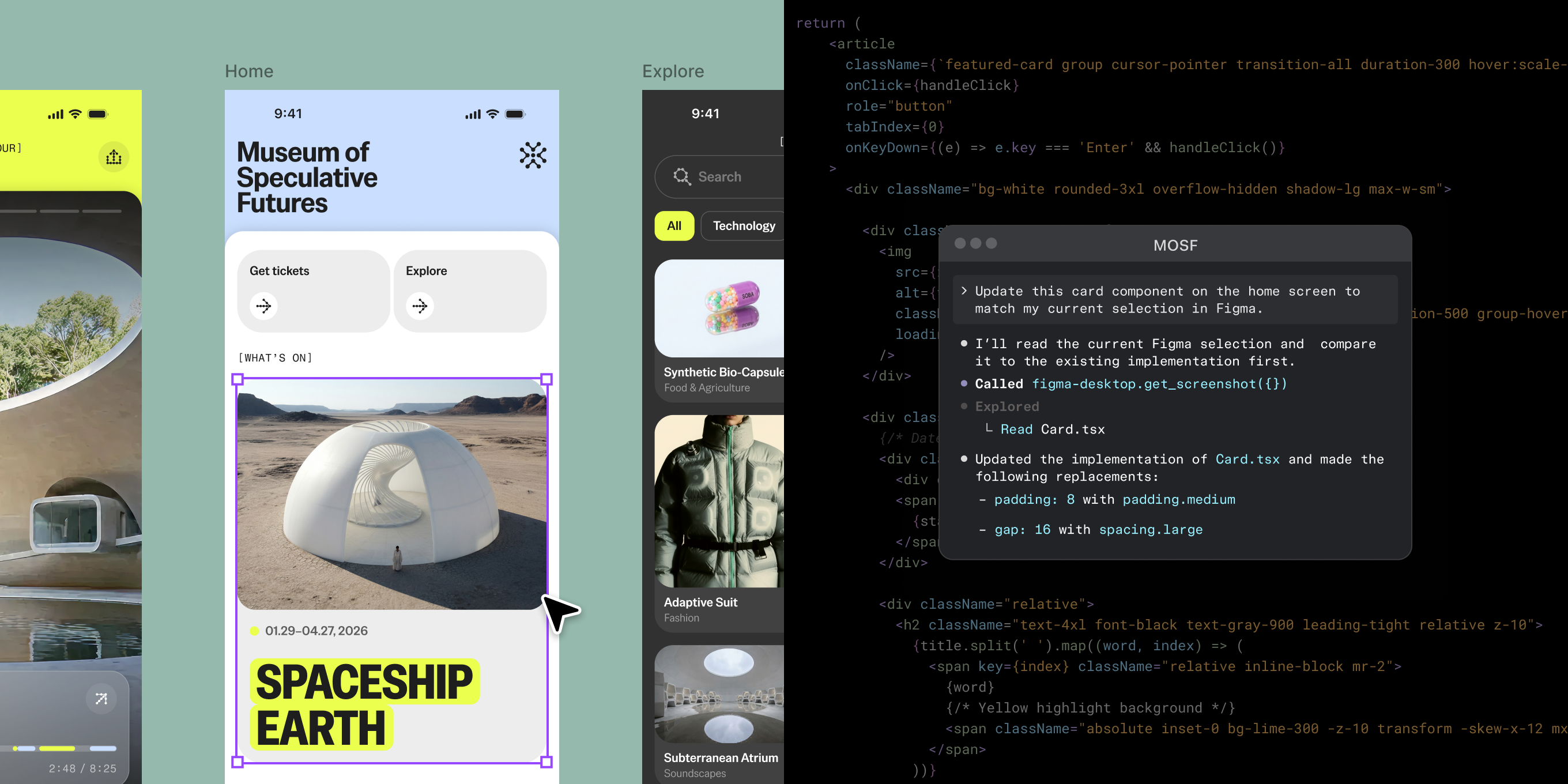Image resolution: width=1568 pixels, height=784 pixels.
Task: Click the MOSF window title
Action: pos(1175,246)
